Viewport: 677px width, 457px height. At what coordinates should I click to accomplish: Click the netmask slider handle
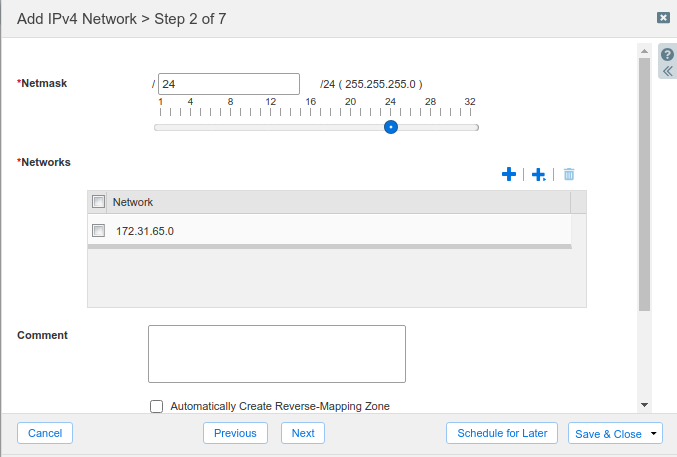pos(391,127)
